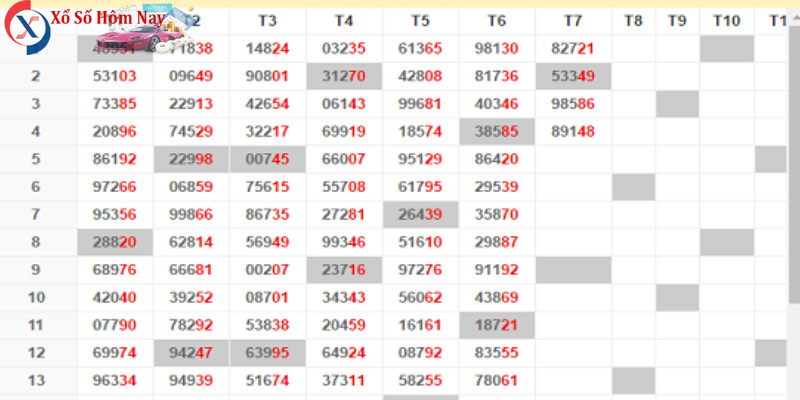This screenshot has width=800, height=400.
Task: Click the gray empty cell under T10
Action: (726, 48)
